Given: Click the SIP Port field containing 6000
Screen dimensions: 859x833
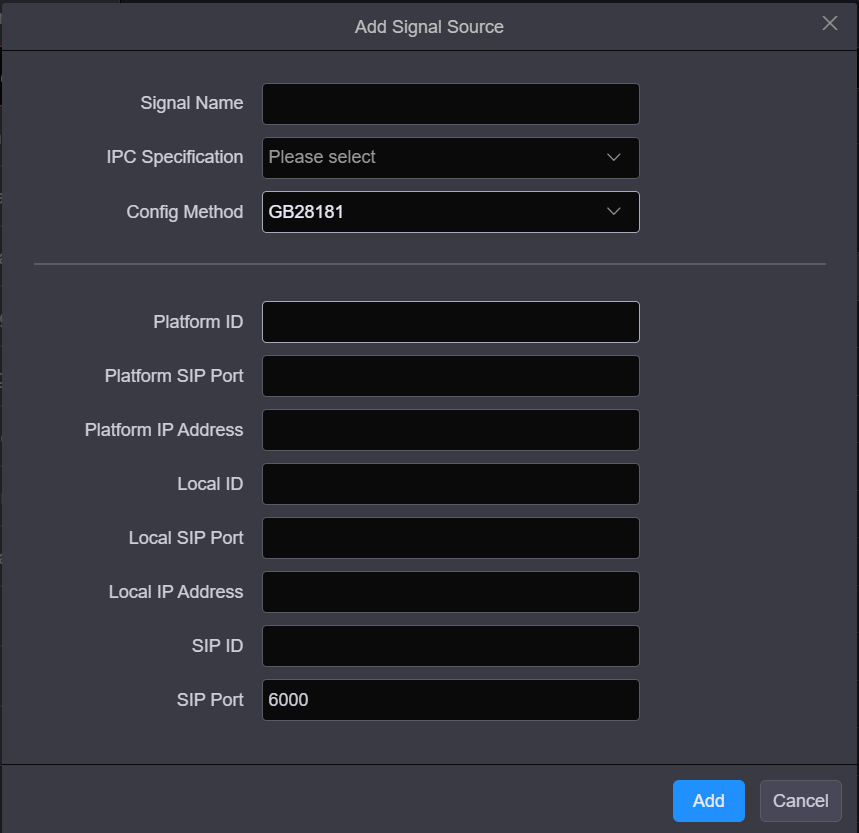Looking at the screenshot, I should [450, 700].
